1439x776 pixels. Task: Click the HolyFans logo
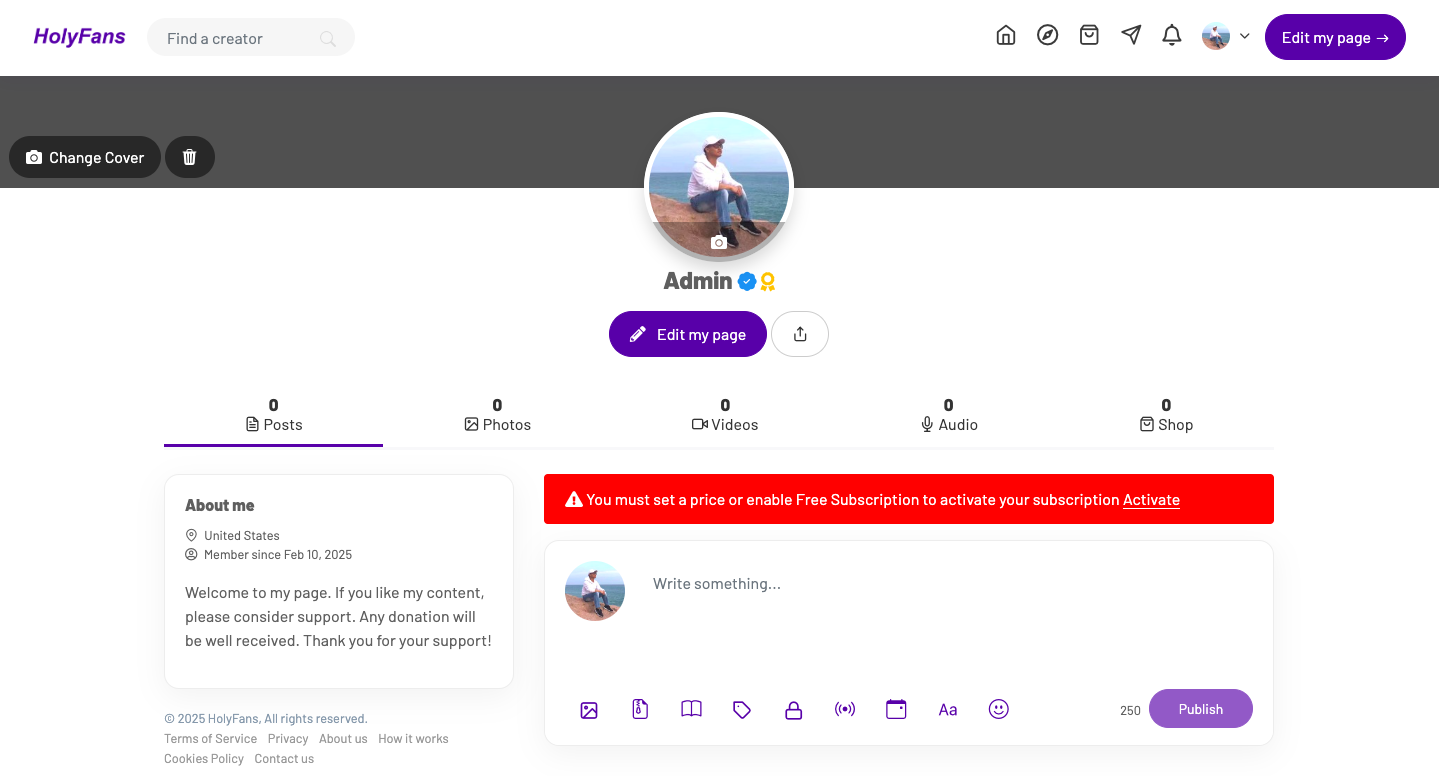pos(80,37)
